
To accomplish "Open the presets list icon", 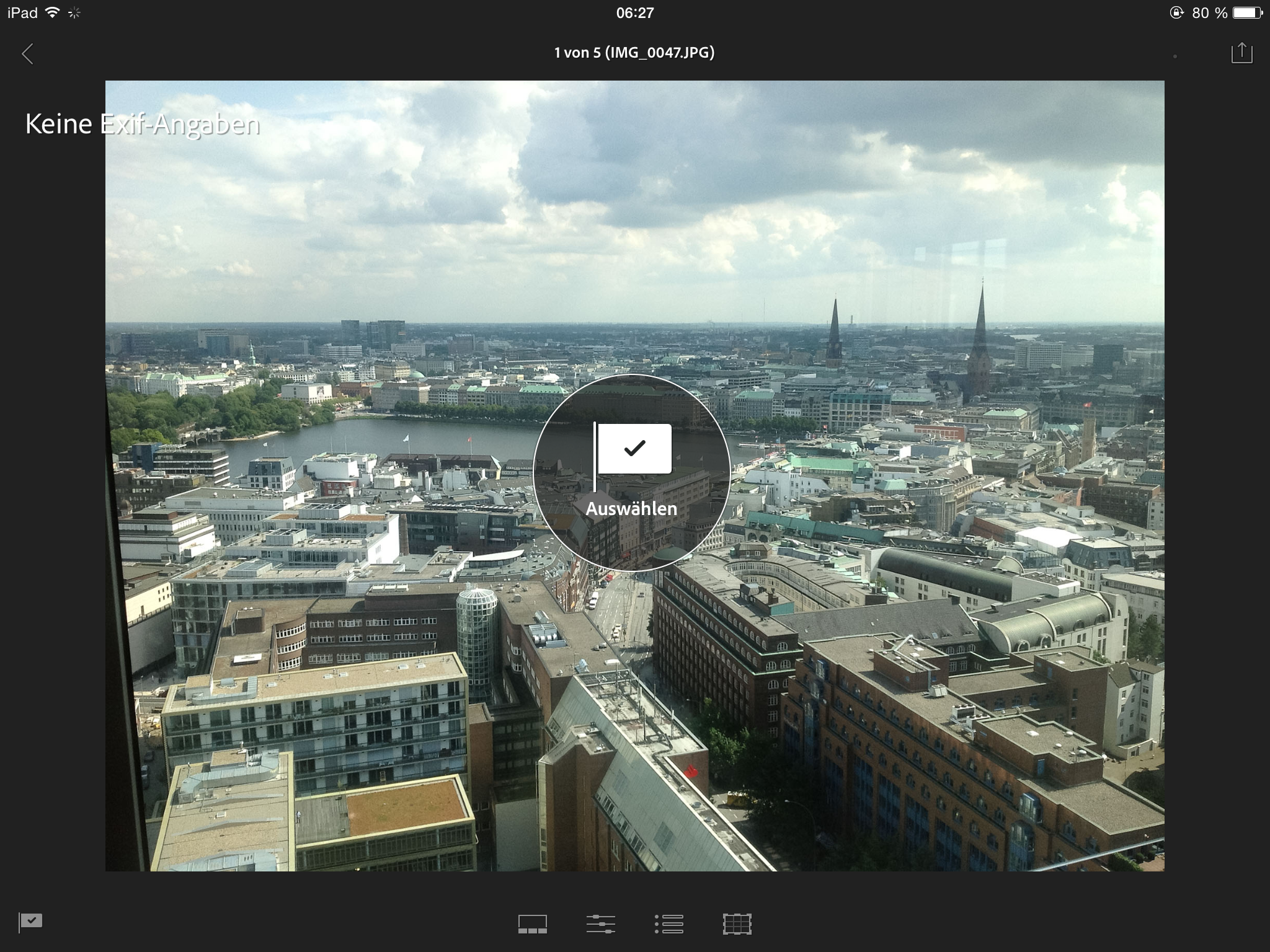I will pyautogui.click(x=669, y=924).
